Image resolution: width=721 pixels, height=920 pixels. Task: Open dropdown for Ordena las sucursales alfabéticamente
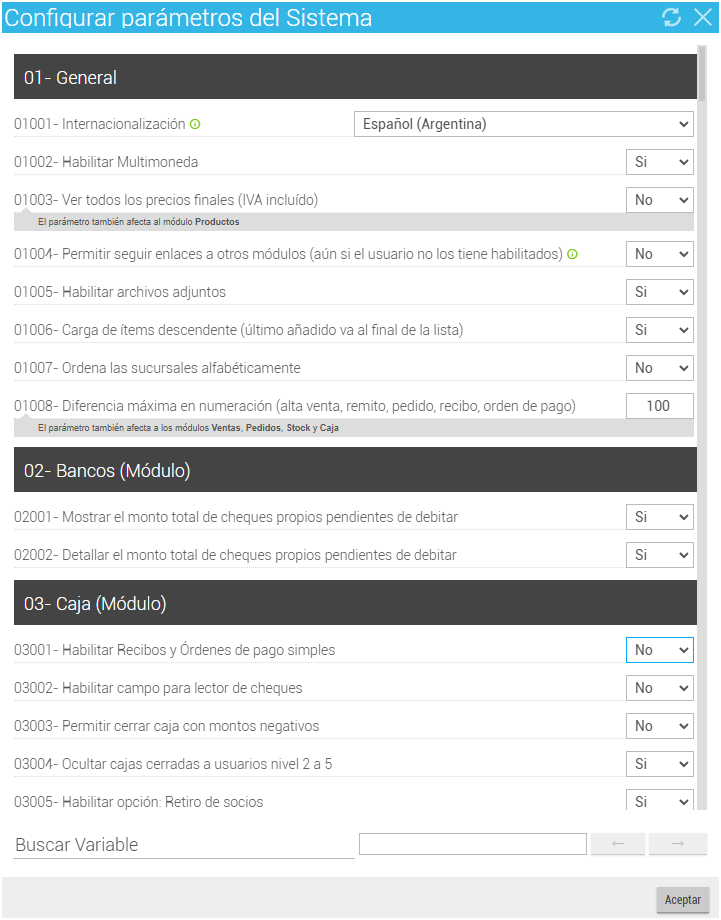(660, 368)
